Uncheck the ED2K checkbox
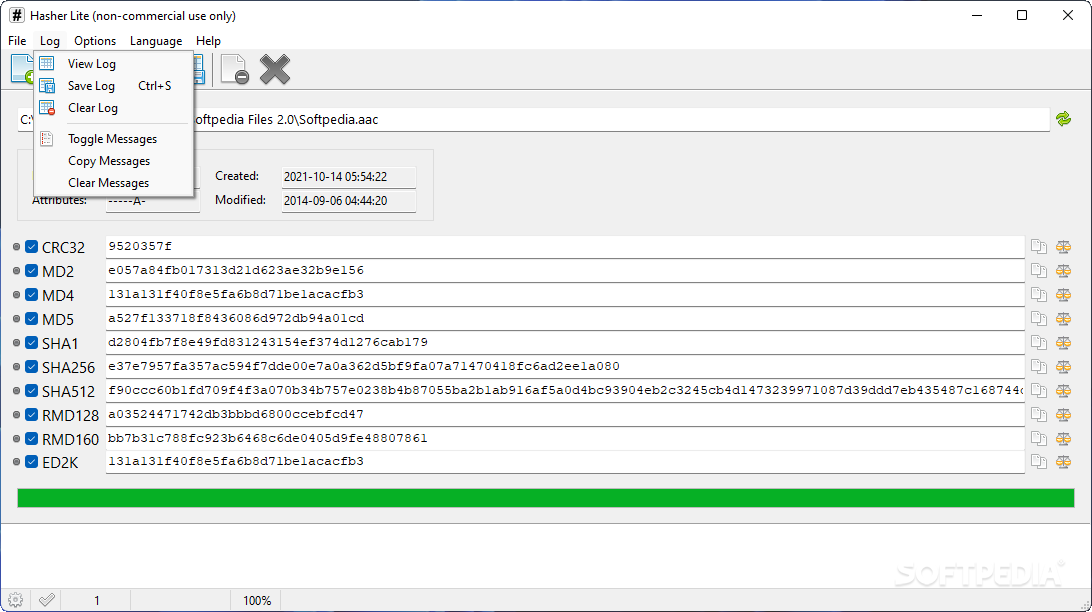The image size is (1092, 612). tap(31, 462)
